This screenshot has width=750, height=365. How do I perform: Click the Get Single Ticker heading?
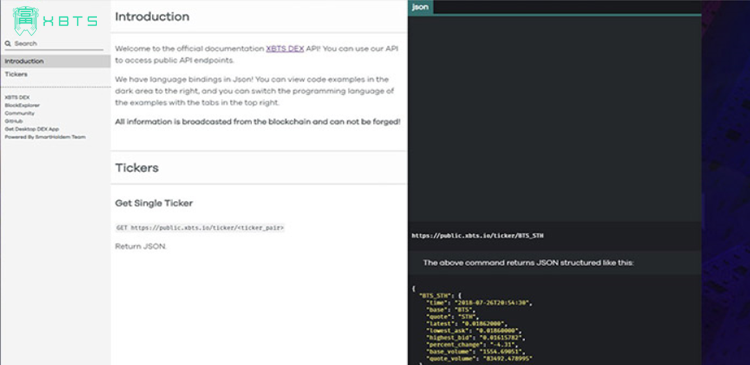154,203
